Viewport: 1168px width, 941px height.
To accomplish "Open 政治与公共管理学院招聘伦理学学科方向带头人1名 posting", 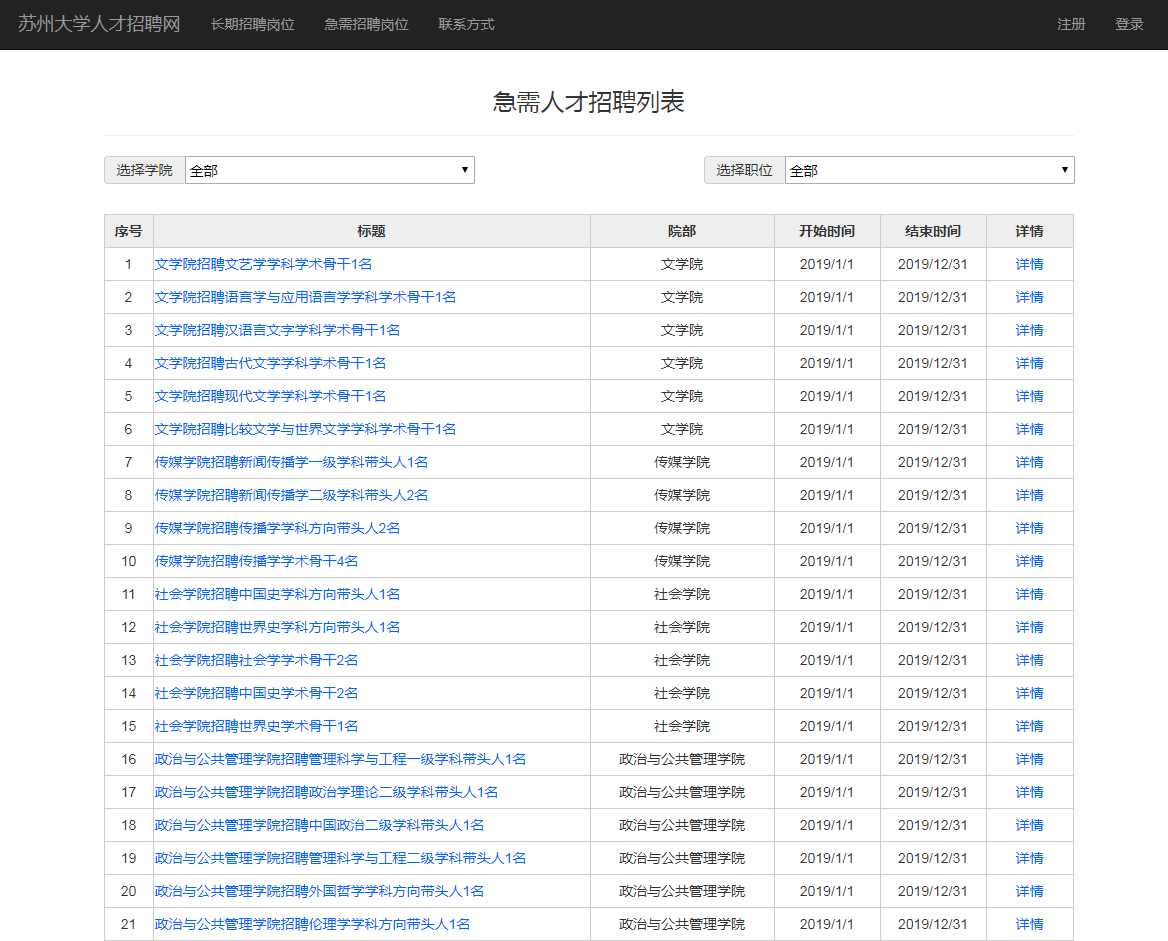I will click(312, 924).
